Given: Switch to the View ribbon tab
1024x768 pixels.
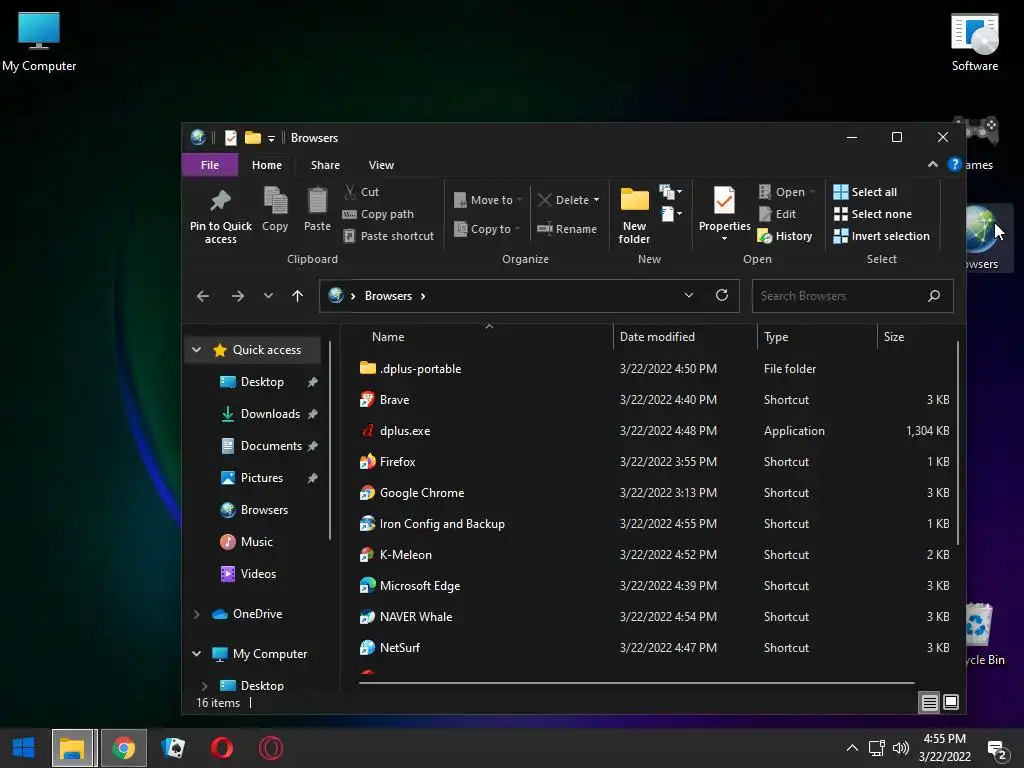Looking at the screenshot, I should (381, 165).
